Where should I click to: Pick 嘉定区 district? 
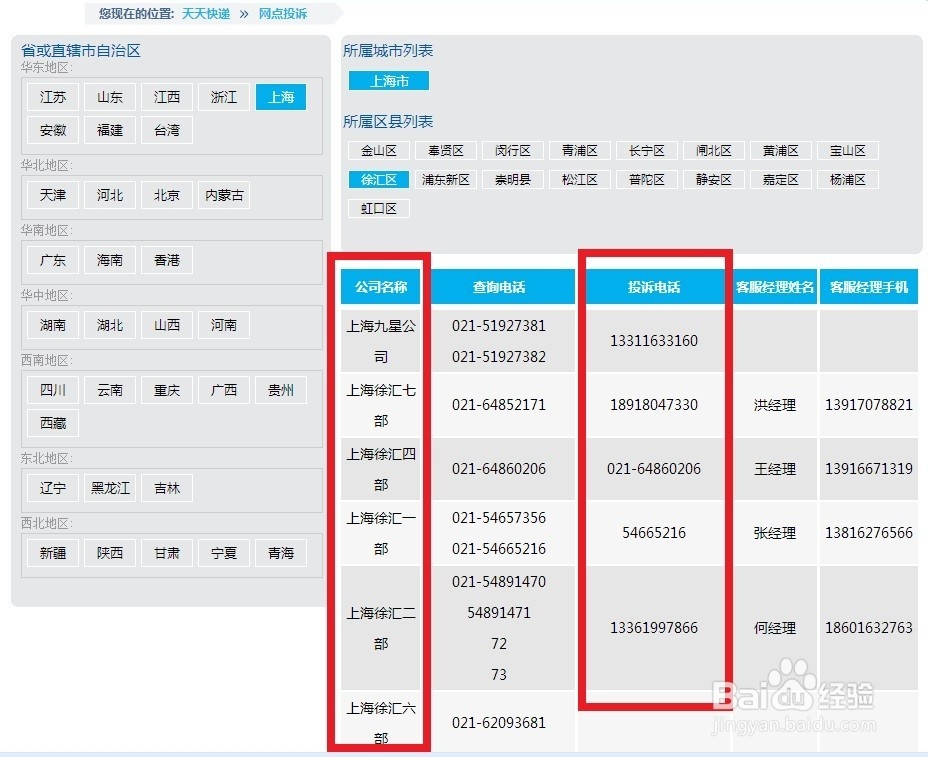(781, 179)
